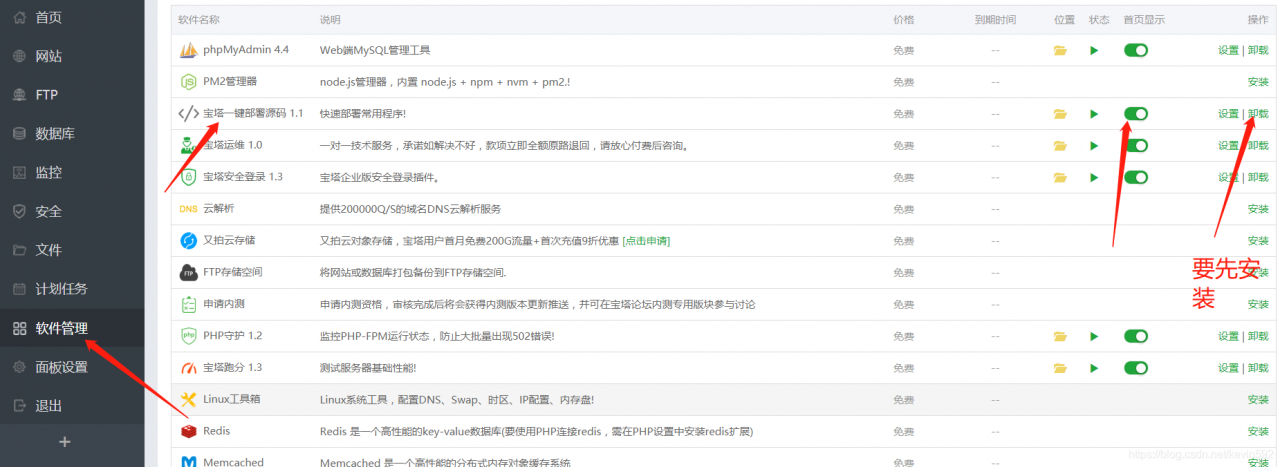
Task: Click the 到期时间 column header
Action: click(x=995, y=20)
